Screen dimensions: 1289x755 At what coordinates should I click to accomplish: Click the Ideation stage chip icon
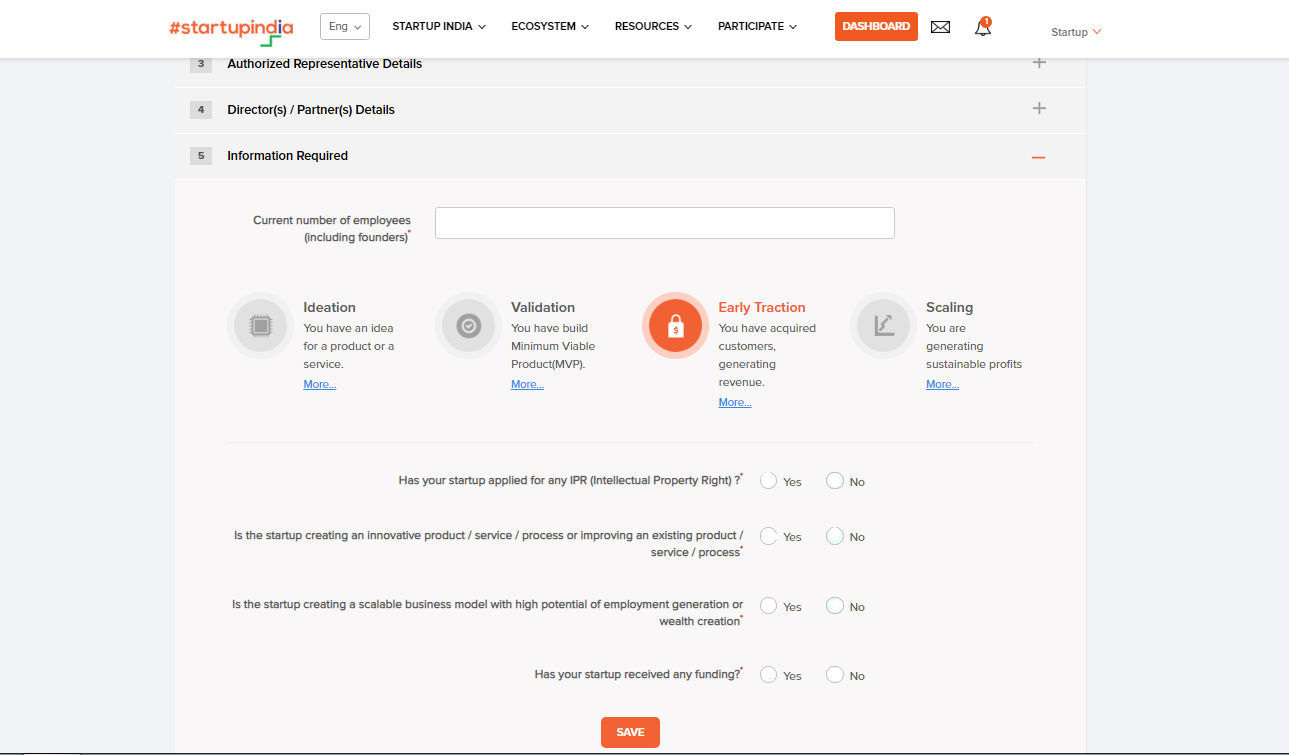(x=259, y=325)
